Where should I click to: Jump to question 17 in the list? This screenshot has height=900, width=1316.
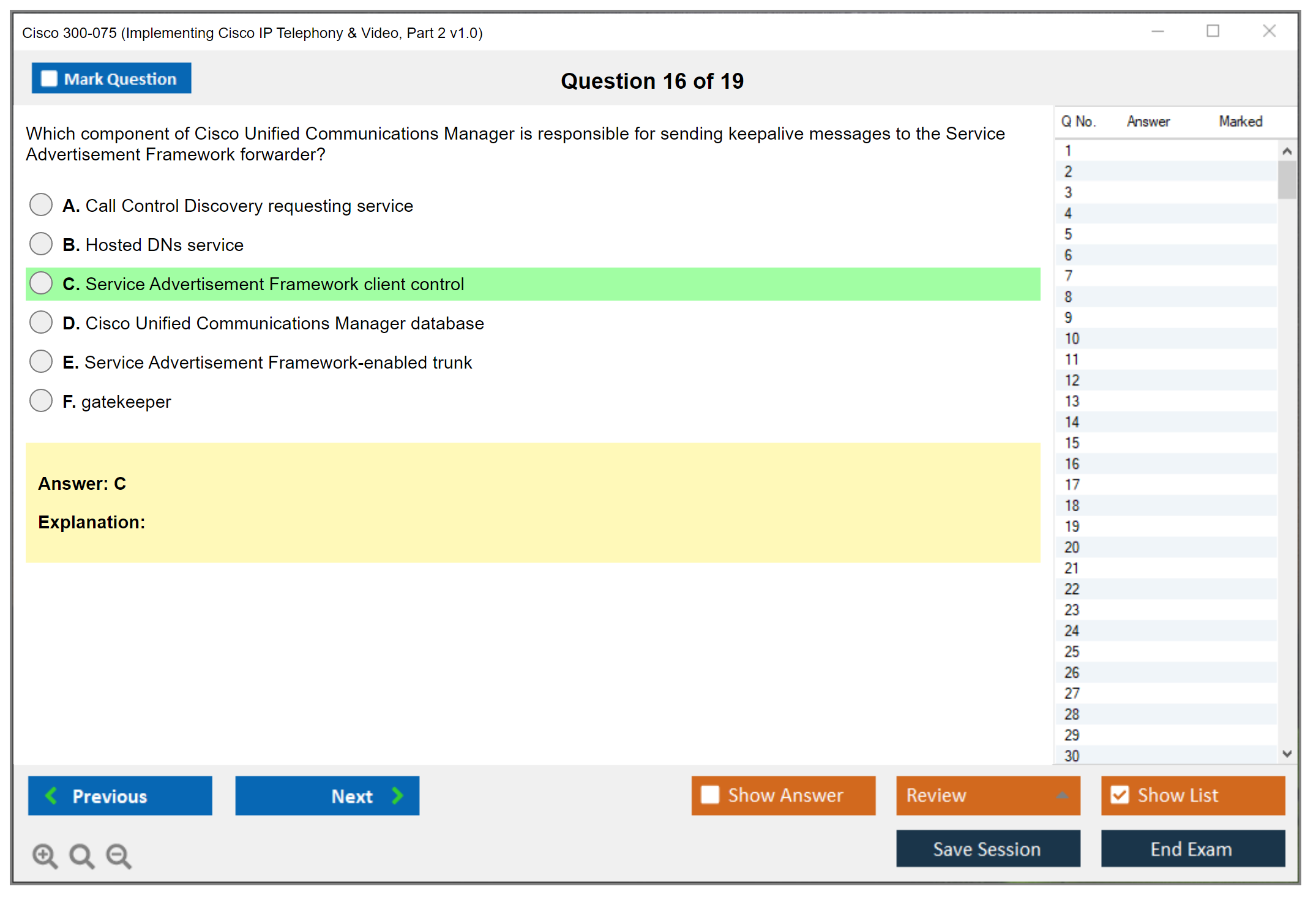[x=1072, y=484]
